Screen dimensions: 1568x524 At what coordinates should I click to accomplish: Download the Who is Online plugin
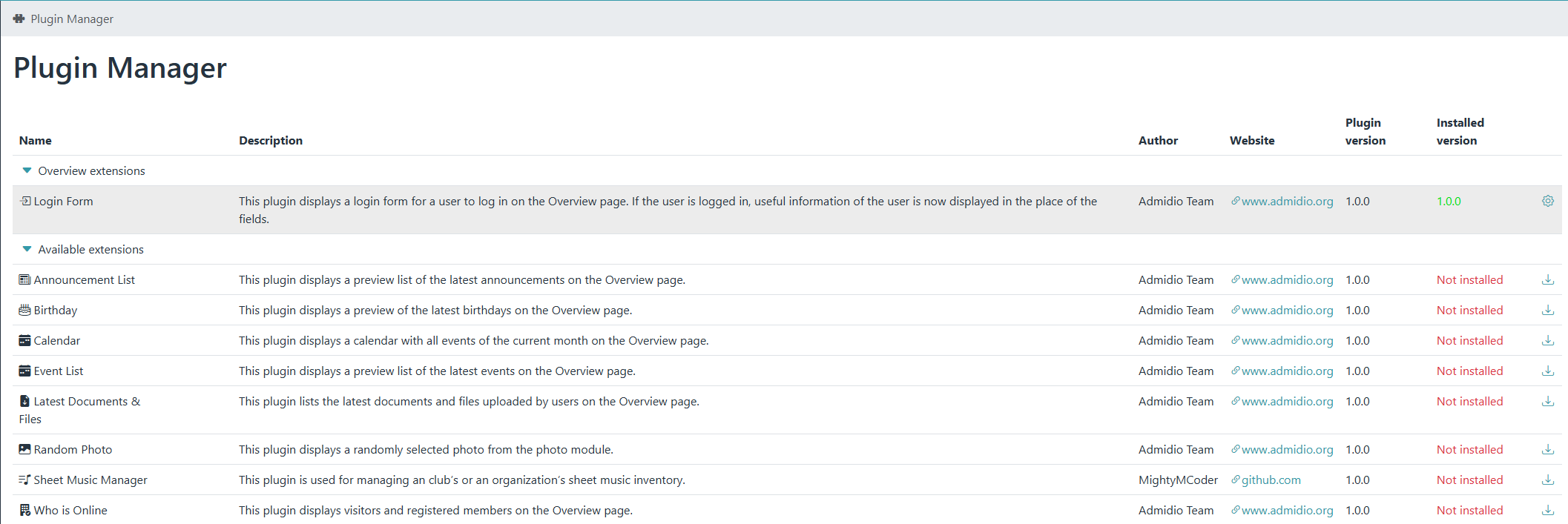click(x=1547, y=511)
